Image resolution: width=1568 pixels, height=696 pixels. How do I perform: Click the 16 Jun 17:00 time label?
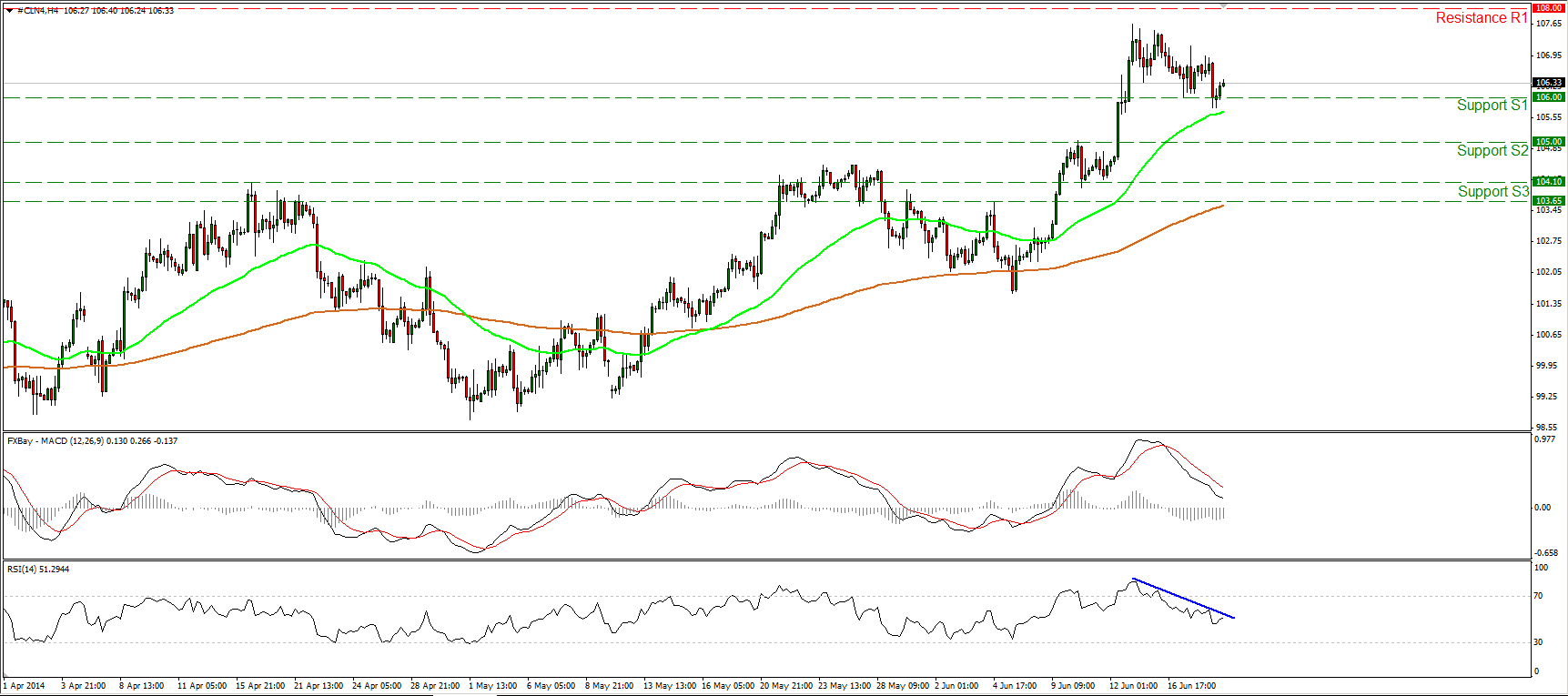click(1191, 686)
